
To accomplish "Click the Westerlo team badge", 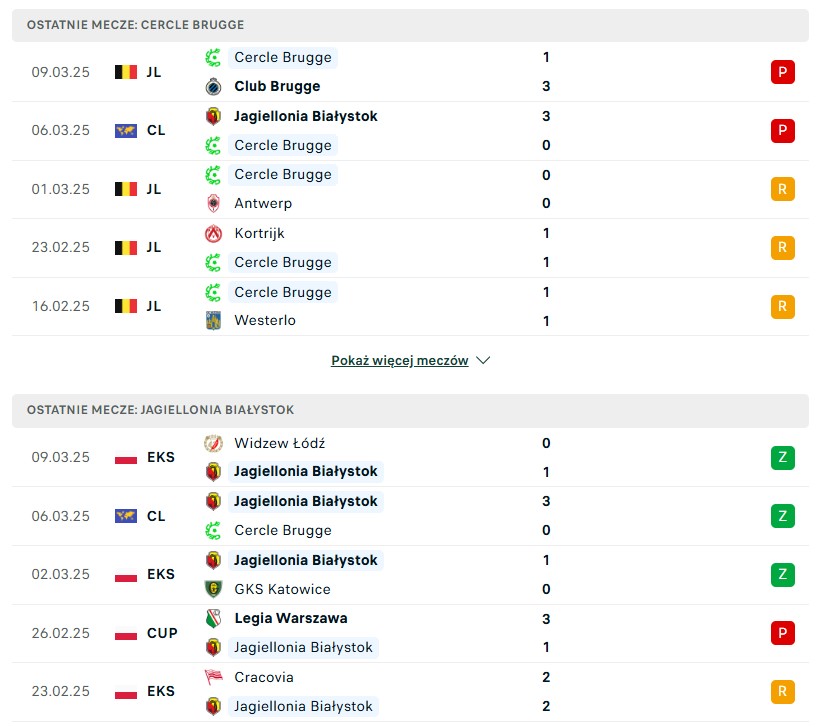I will [x=213, y=321].
